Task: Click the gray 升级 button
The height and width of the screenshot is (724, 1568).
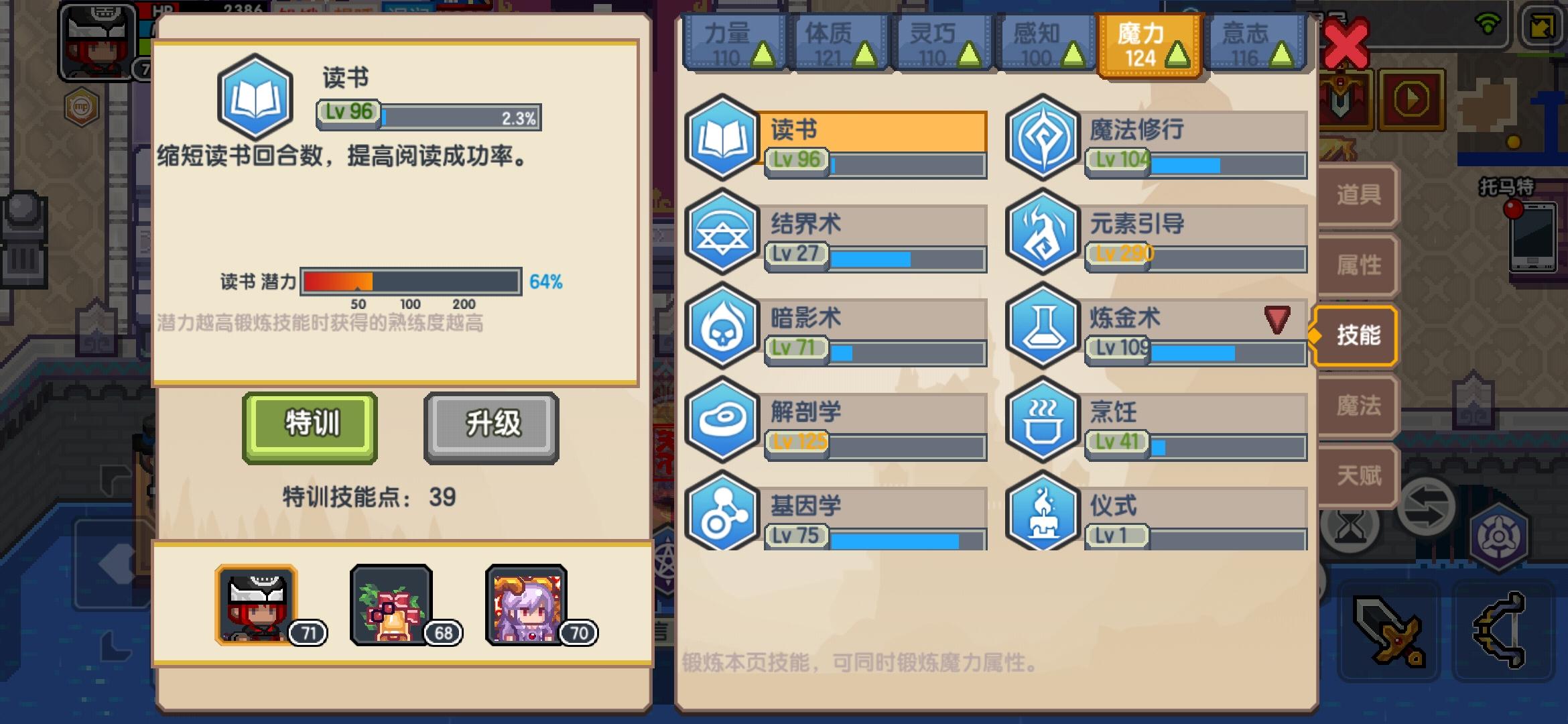Action: pos(492,428)
